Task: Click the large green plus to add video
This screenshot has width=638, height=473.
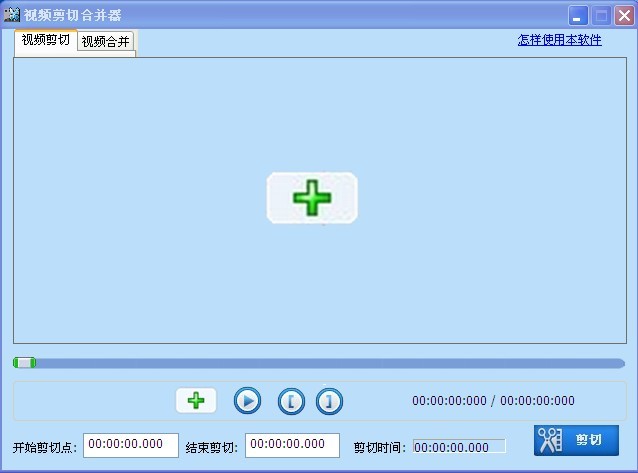Action: (x=312, y=198)
